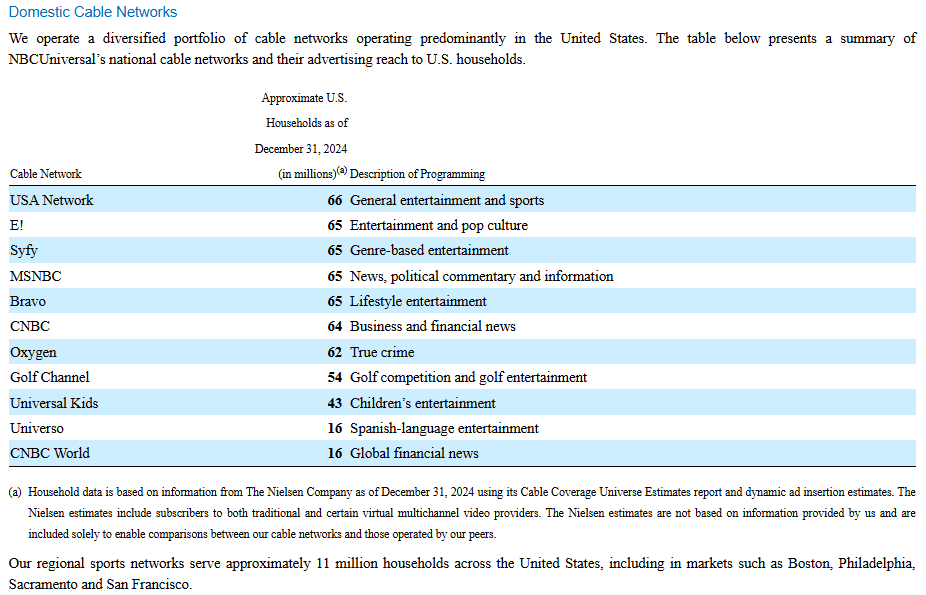Click the 65 value in the MSNBC row

coord(335,276)
